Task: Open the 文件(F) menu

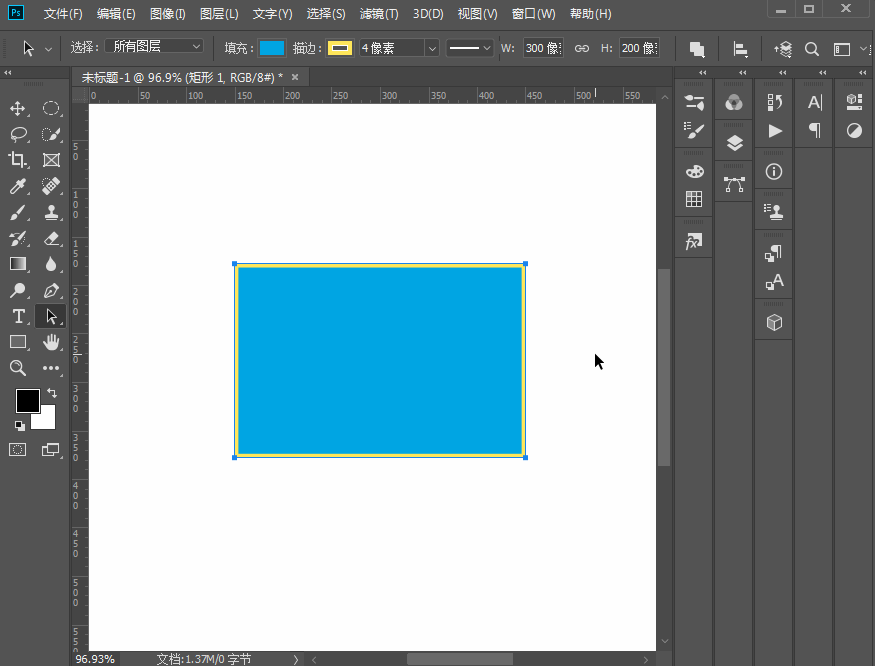Action: coord(63,14)
